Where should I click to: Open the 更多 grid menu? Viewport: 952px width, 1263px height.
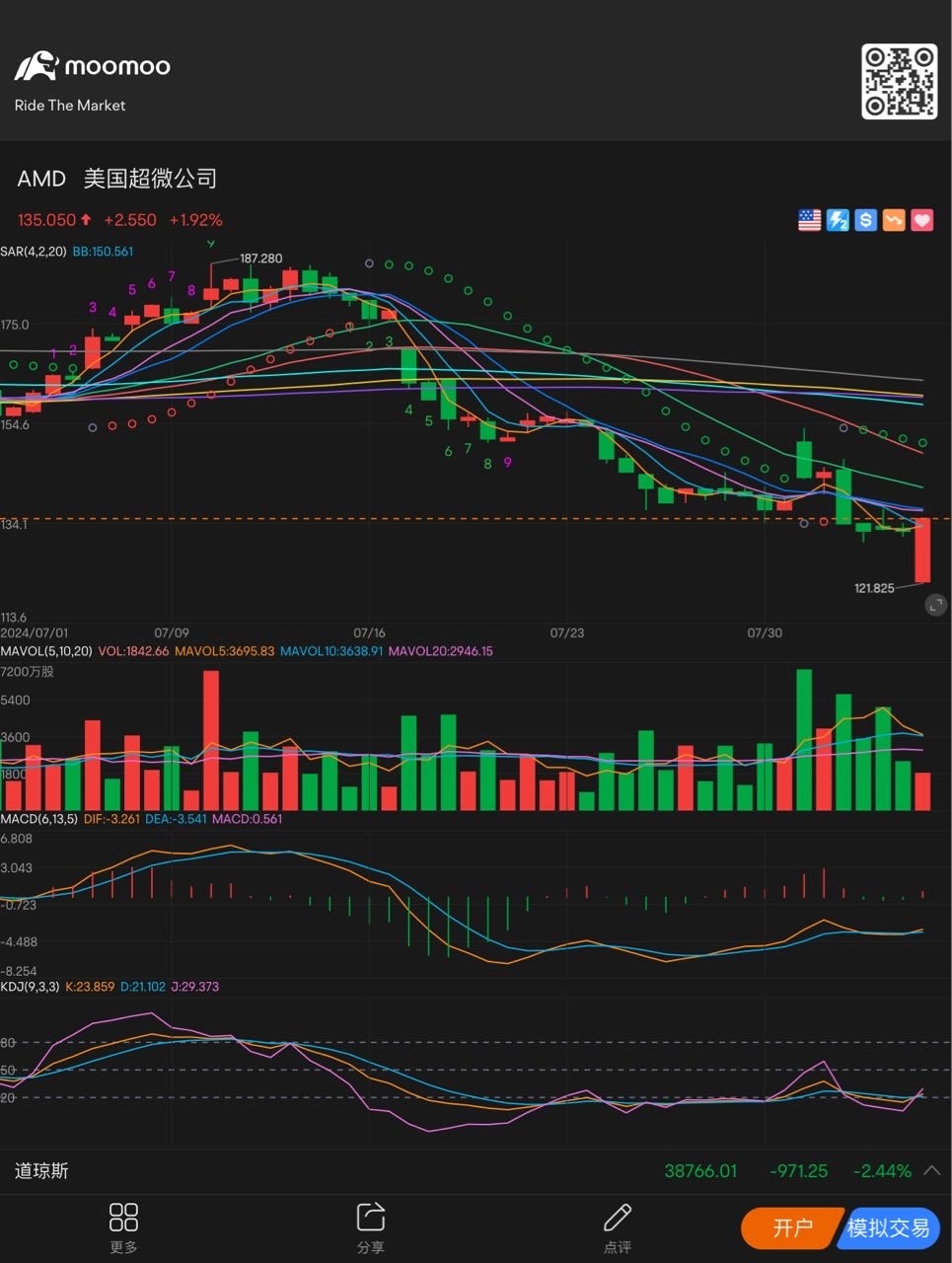coord(123,1226)
